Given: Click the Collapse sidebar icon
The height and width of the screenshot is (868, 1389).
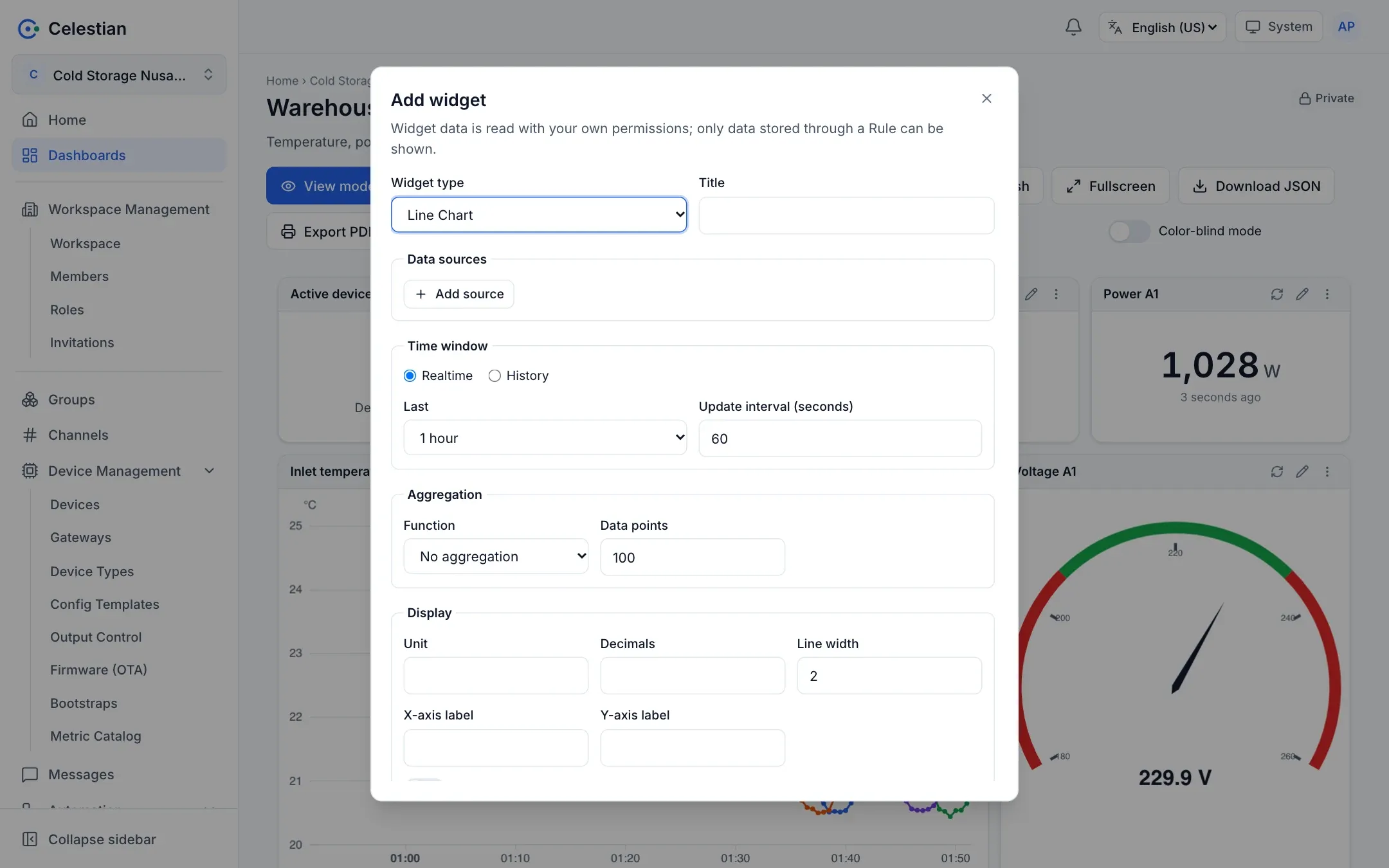Looking at the screenshot, I should coord(30,839).
